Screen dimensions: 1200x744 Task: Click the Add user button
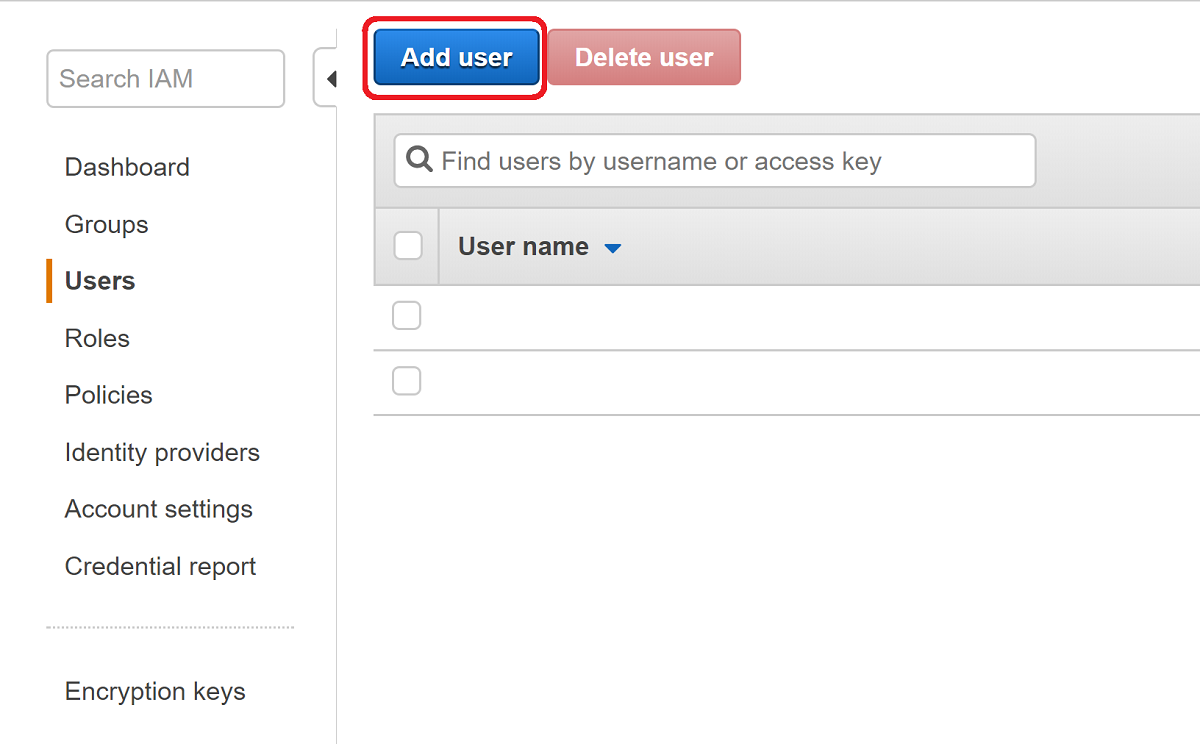457,58
